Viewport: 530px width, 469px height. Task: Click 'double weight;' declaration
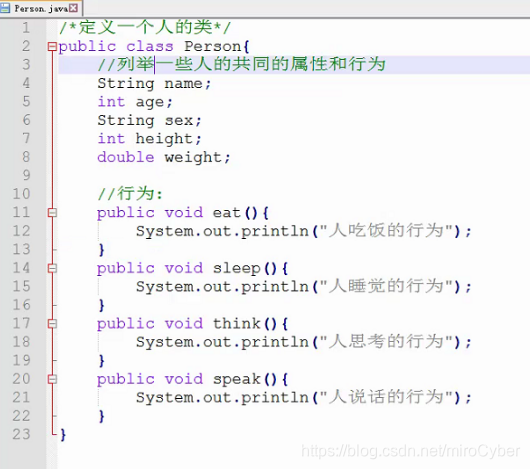coord(164,157)
